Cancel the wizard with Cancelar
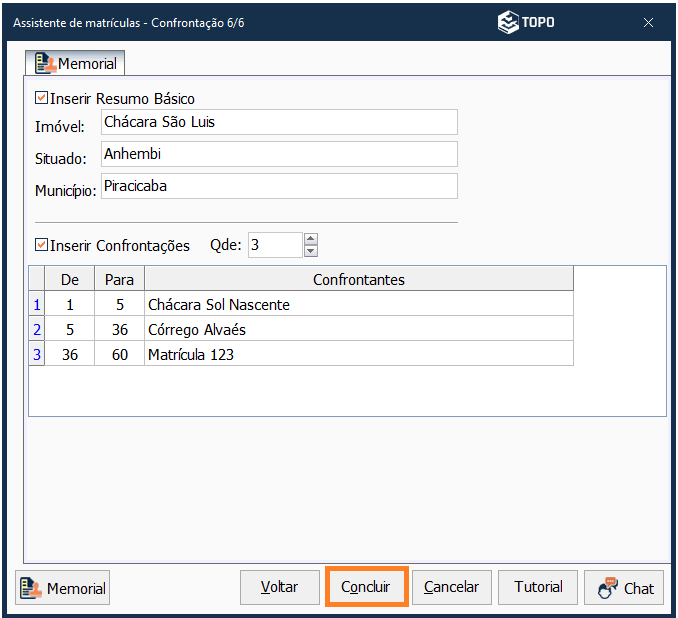The image size is (678, 618). point(451,587)
